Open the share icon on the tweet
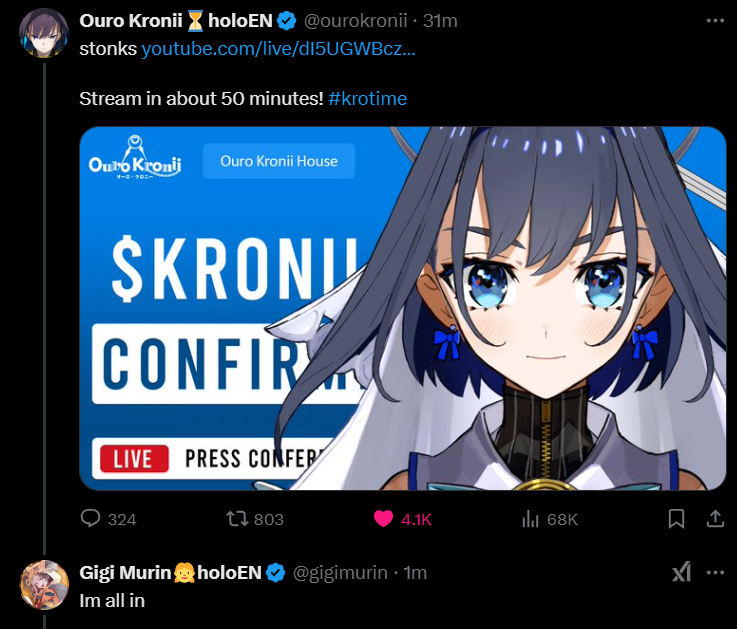Image resolution: width=737 pixels, height=629 pixels. (x=715, y=519)
